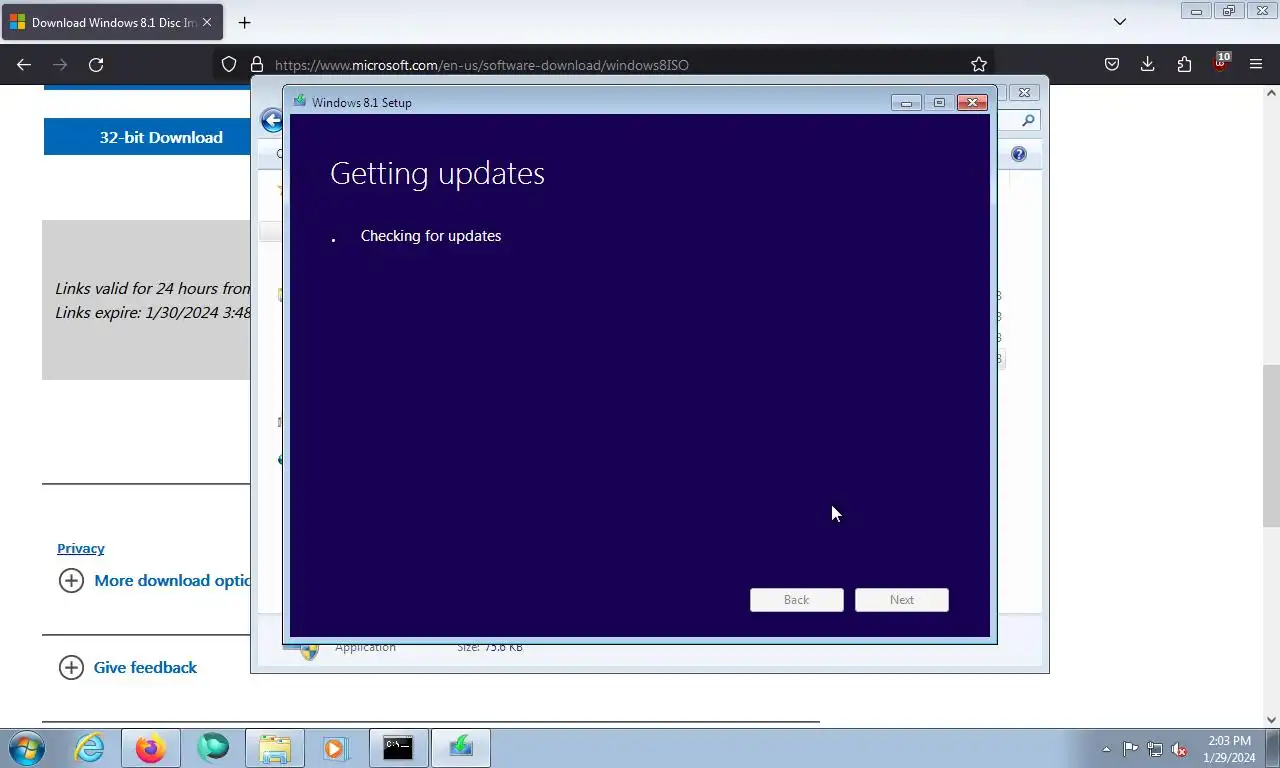Click the 32-bit Download button

146,137
